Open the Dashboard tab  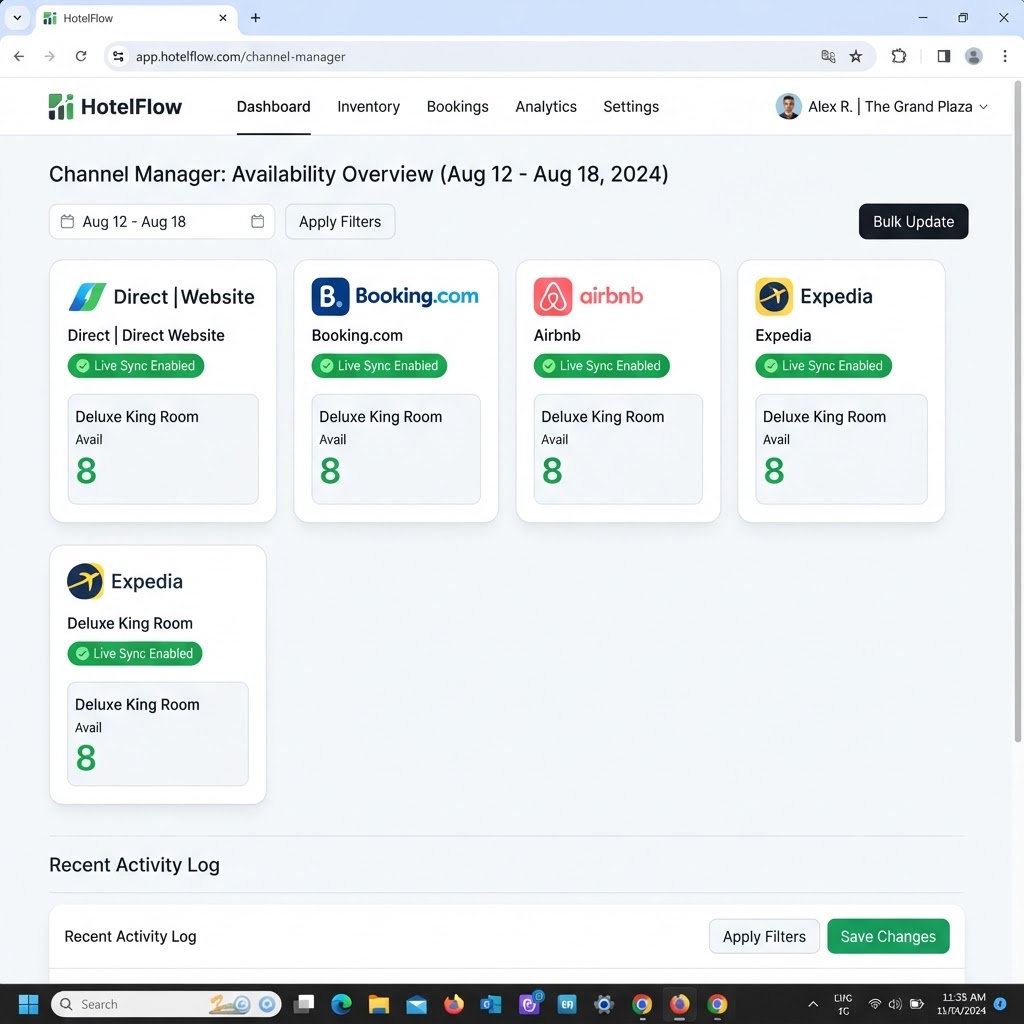click(x=273, y=106)
